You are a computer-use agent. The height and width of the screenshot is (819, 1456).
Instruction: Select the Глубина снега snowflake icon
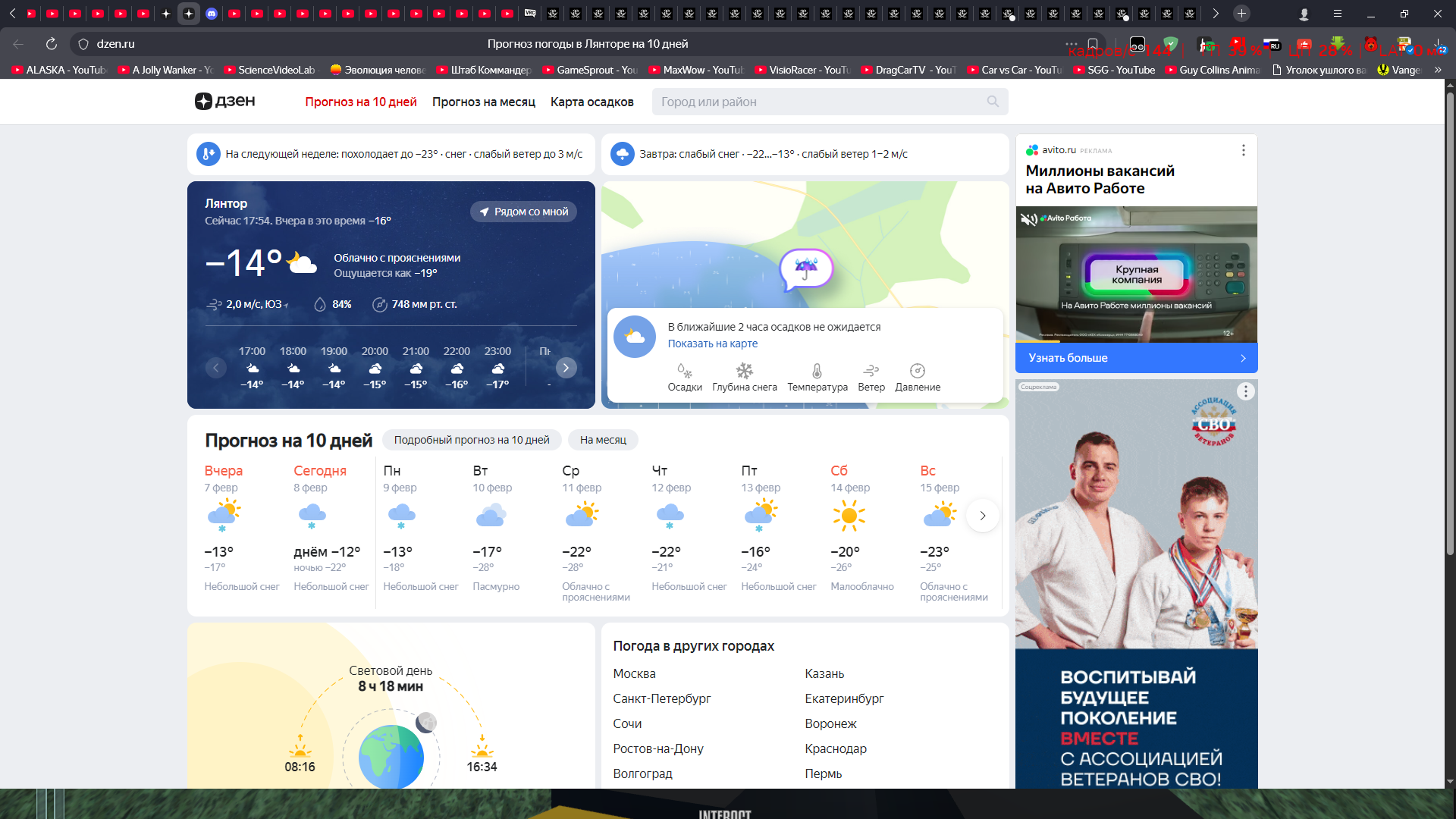click(x=744, y=371)
